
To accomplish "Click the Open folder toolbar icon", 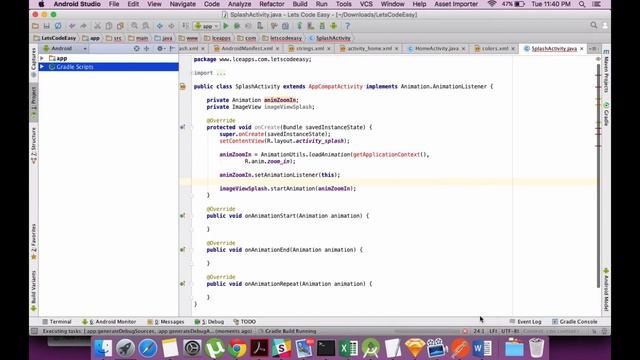I will click(36, 26).
